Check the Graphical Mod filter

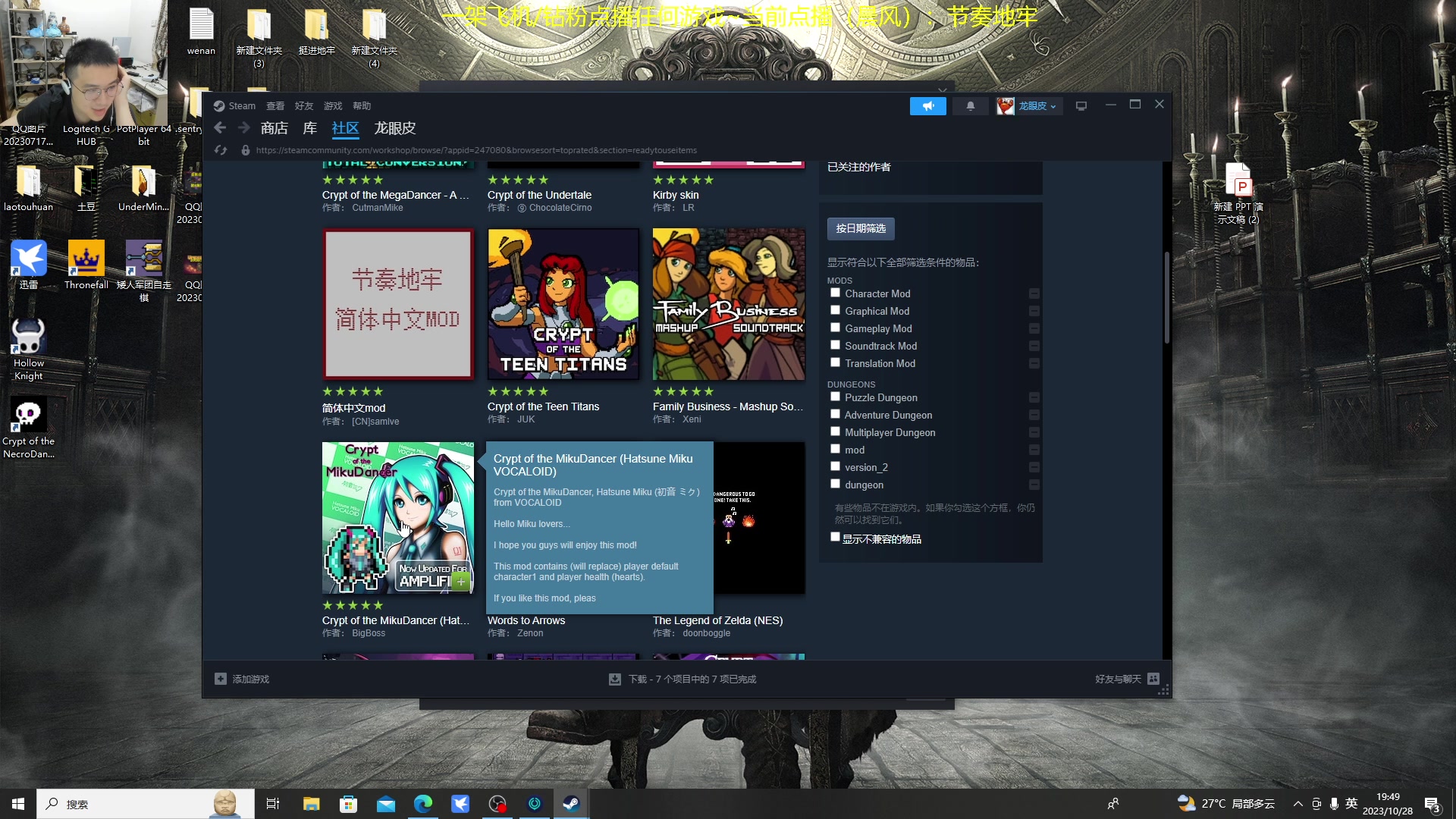(x=835, y=310)
